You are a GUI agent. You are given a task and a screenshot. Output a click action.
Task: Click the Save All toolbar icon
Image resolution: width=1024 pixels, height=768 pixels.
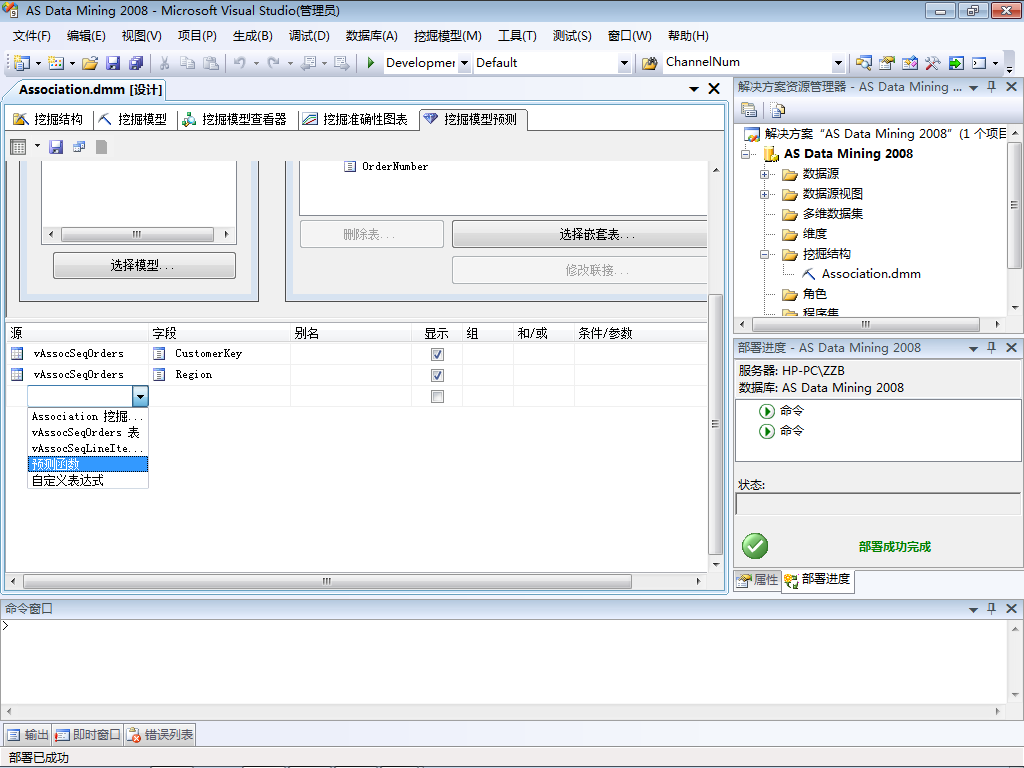click(136, 63)
